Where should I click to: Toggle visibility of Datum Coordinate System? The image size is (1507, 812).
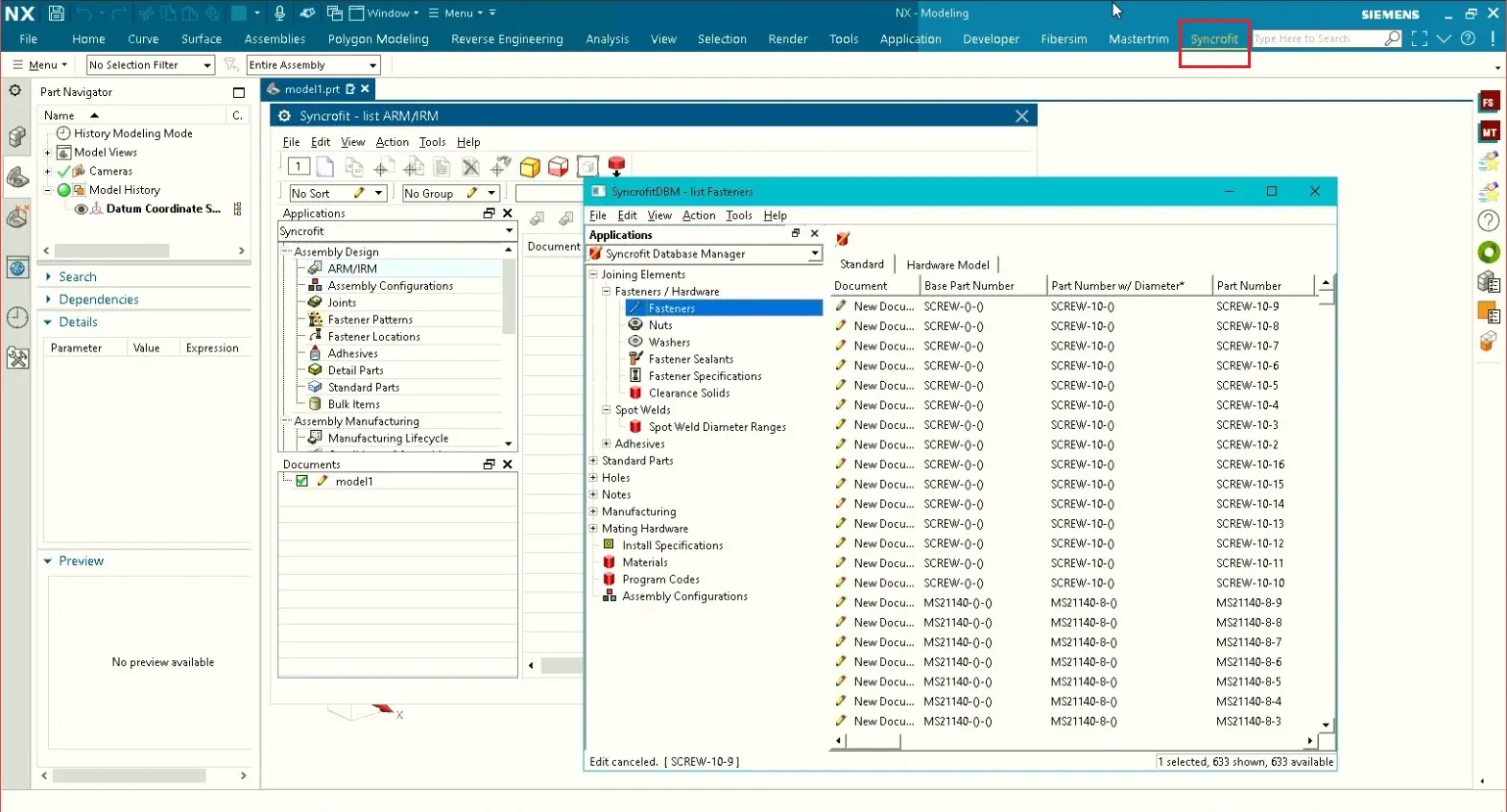point(81,208)
